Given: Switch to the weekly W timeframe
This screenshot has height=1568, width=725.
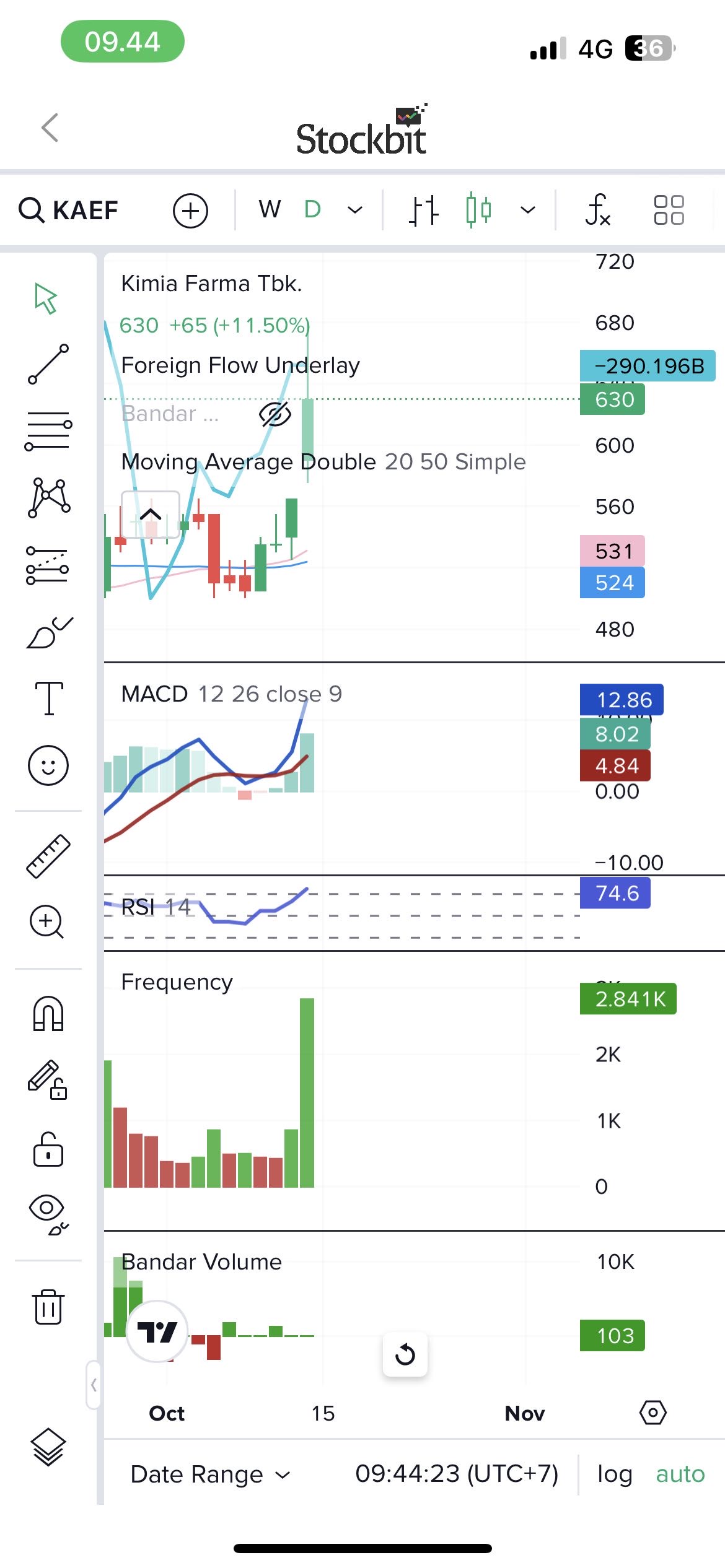Looking at the screenshot, I should click(x=270, y=210).
